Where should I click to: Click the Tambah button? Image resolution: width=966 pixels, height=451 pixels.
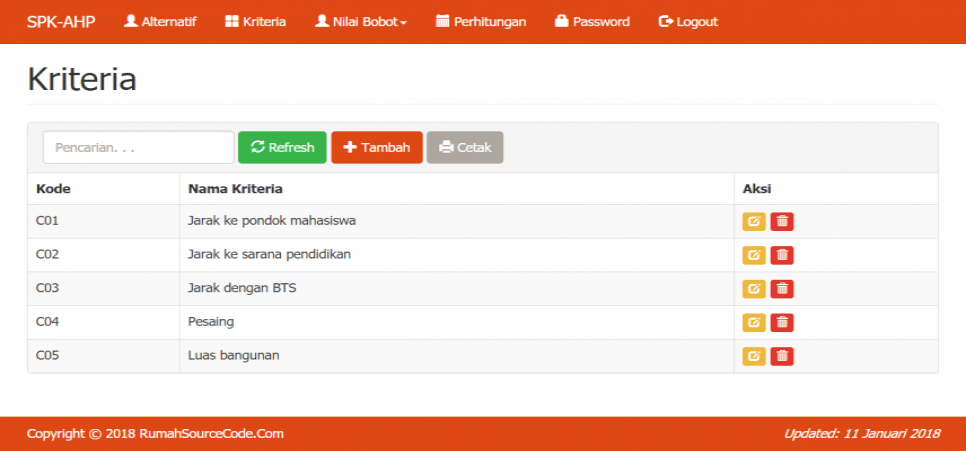coord(377,147)
